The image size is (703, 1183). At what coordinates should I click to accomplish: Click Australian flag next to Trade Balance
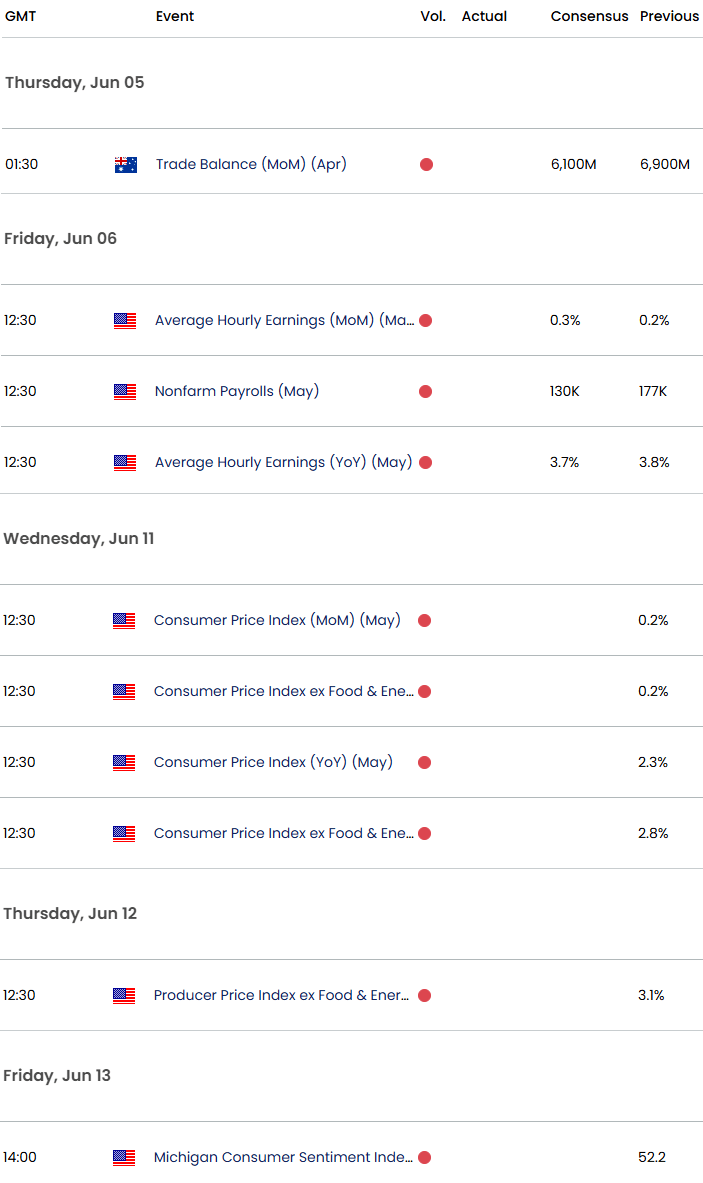click(125, 165)
